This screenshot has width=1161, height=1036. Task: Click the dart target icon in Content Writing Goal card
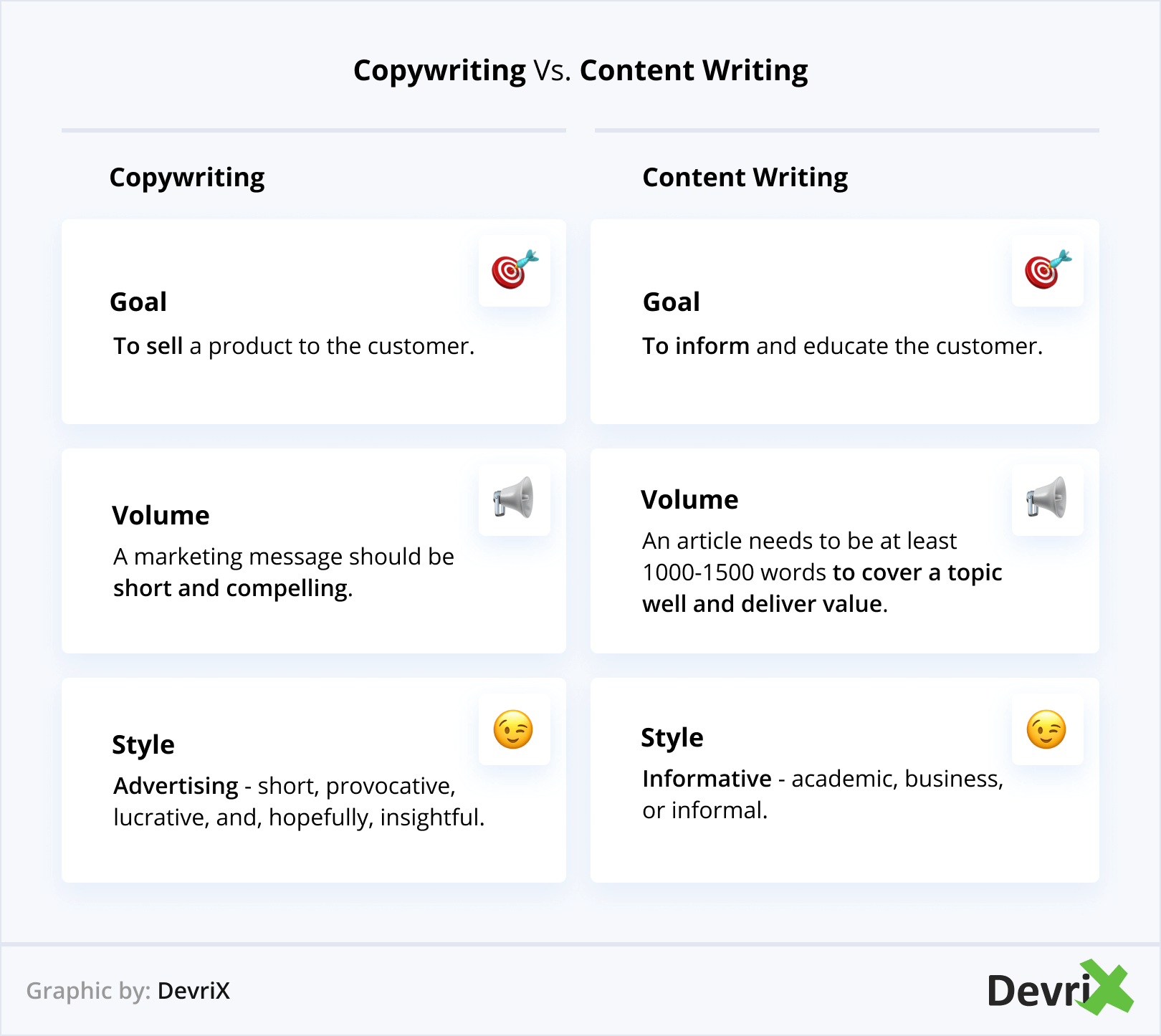coord(1047,270)
